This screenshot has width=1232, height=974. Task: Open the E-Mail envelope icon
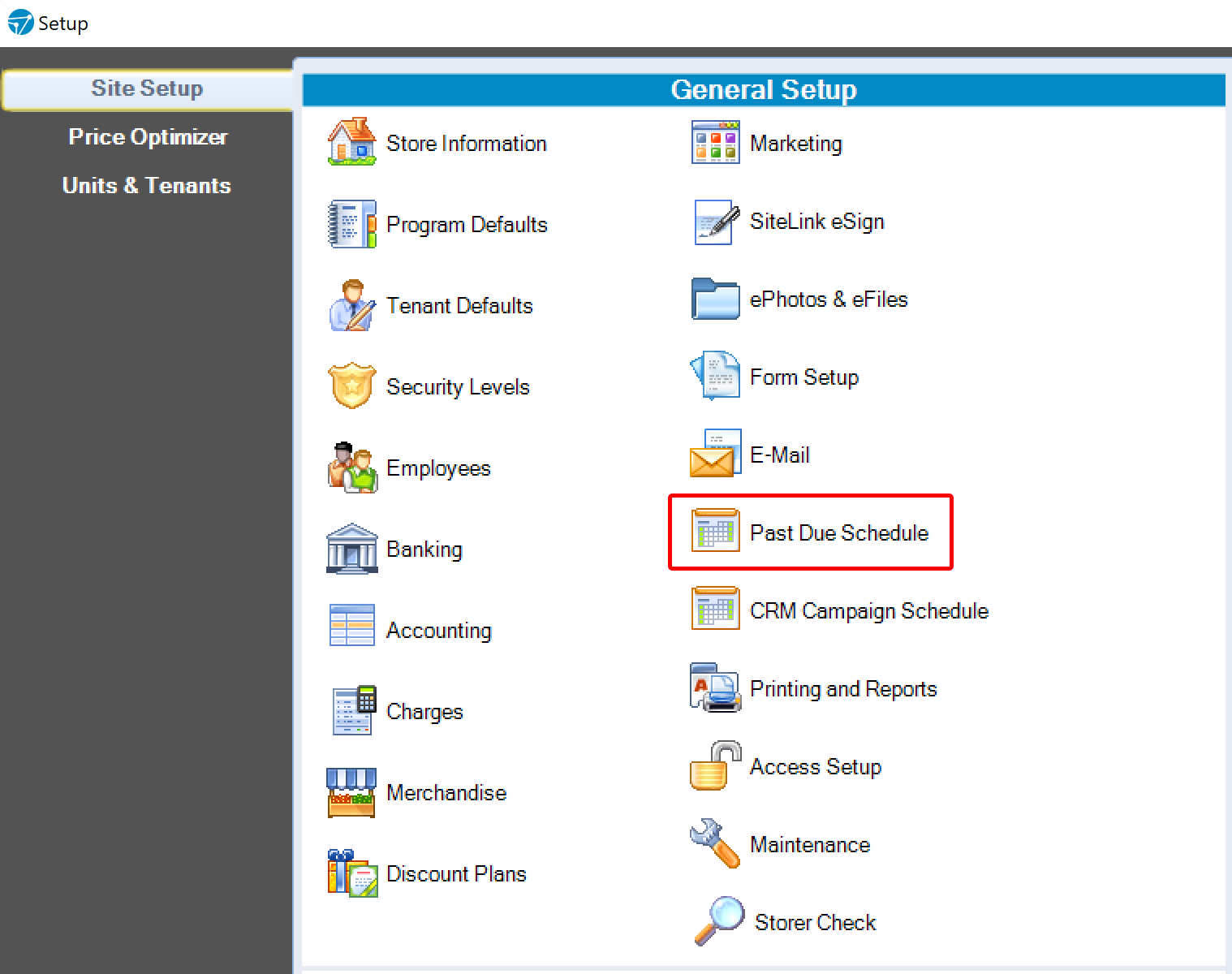coord(715,454)
